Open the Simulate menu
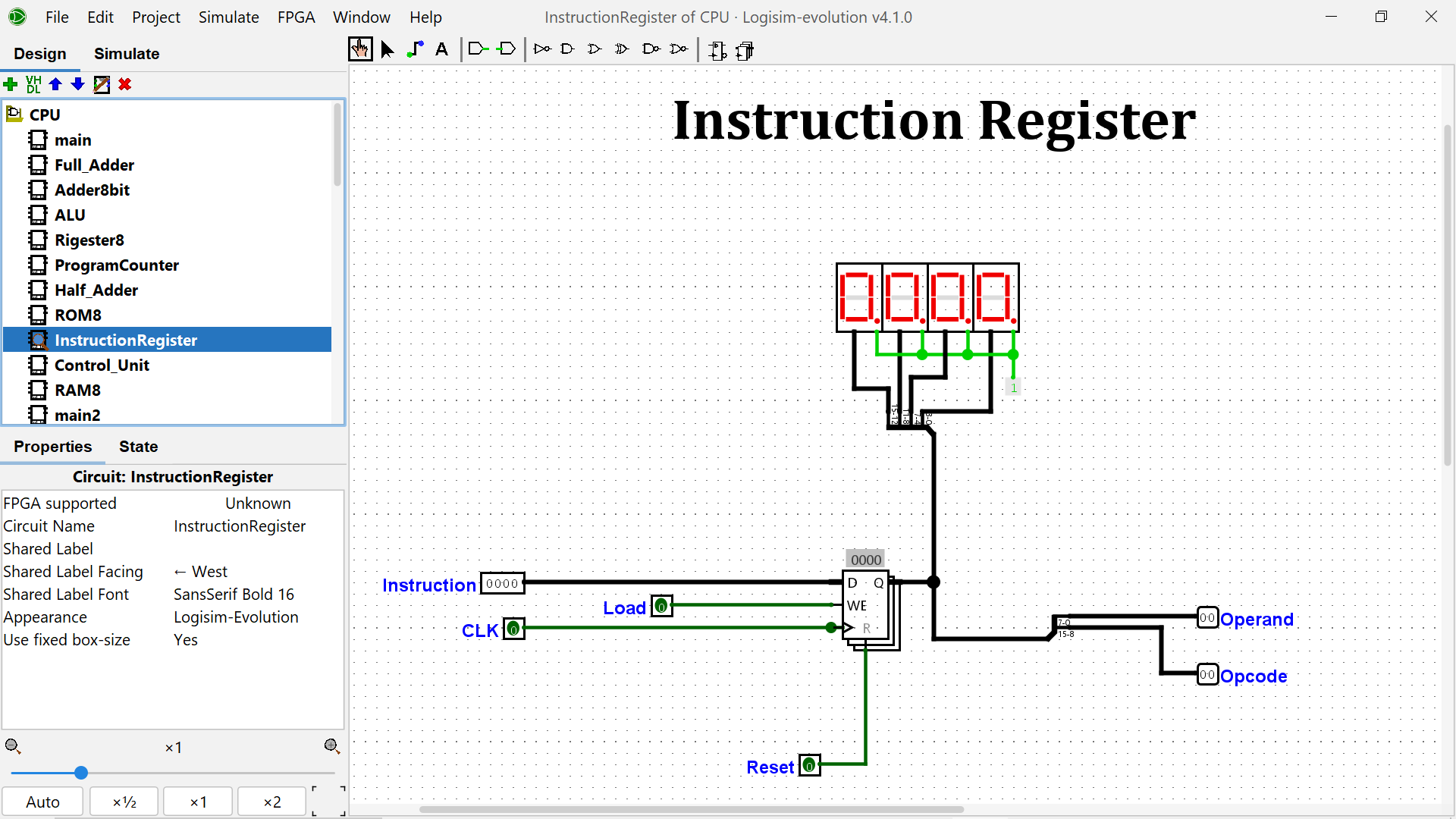Screen dimensions: 1456x819 229,17
